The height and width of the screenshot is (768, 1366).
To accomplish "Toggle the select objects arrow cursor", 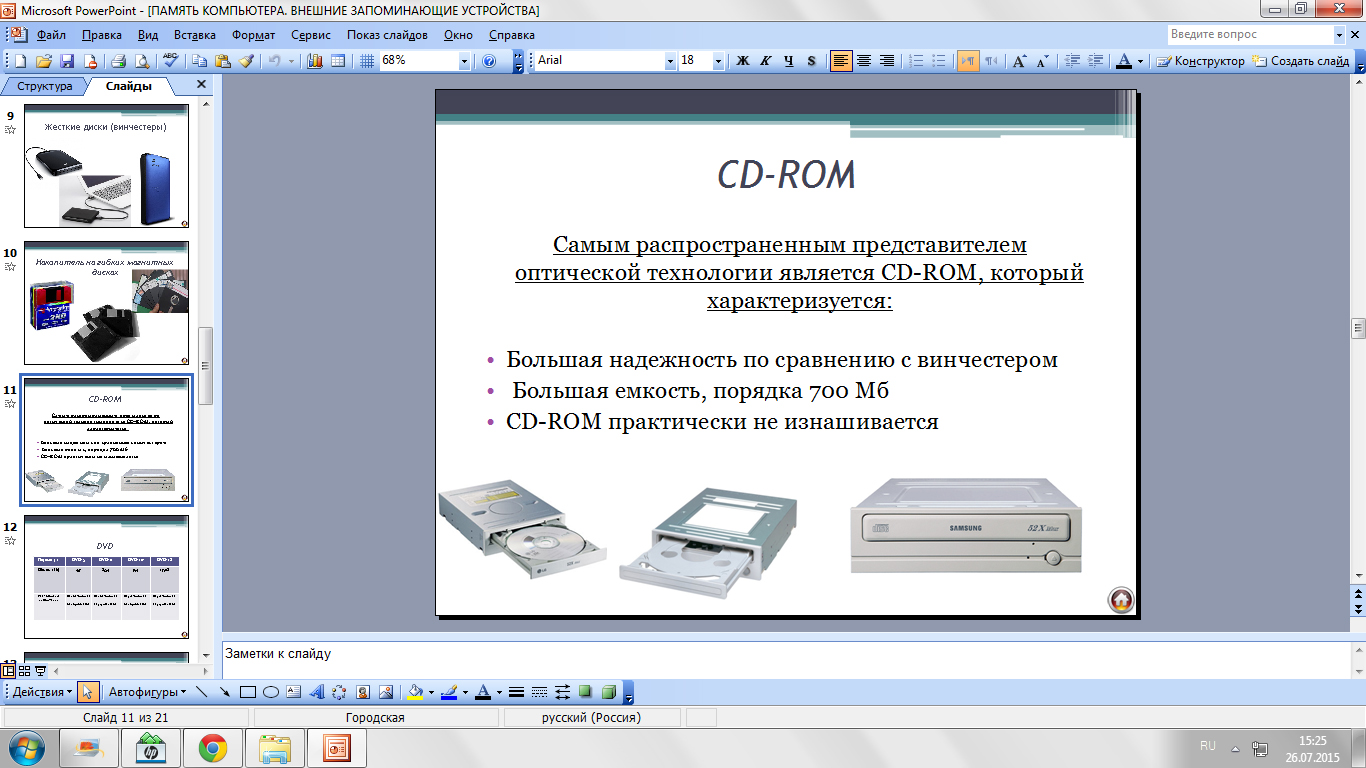I will 88,692.
